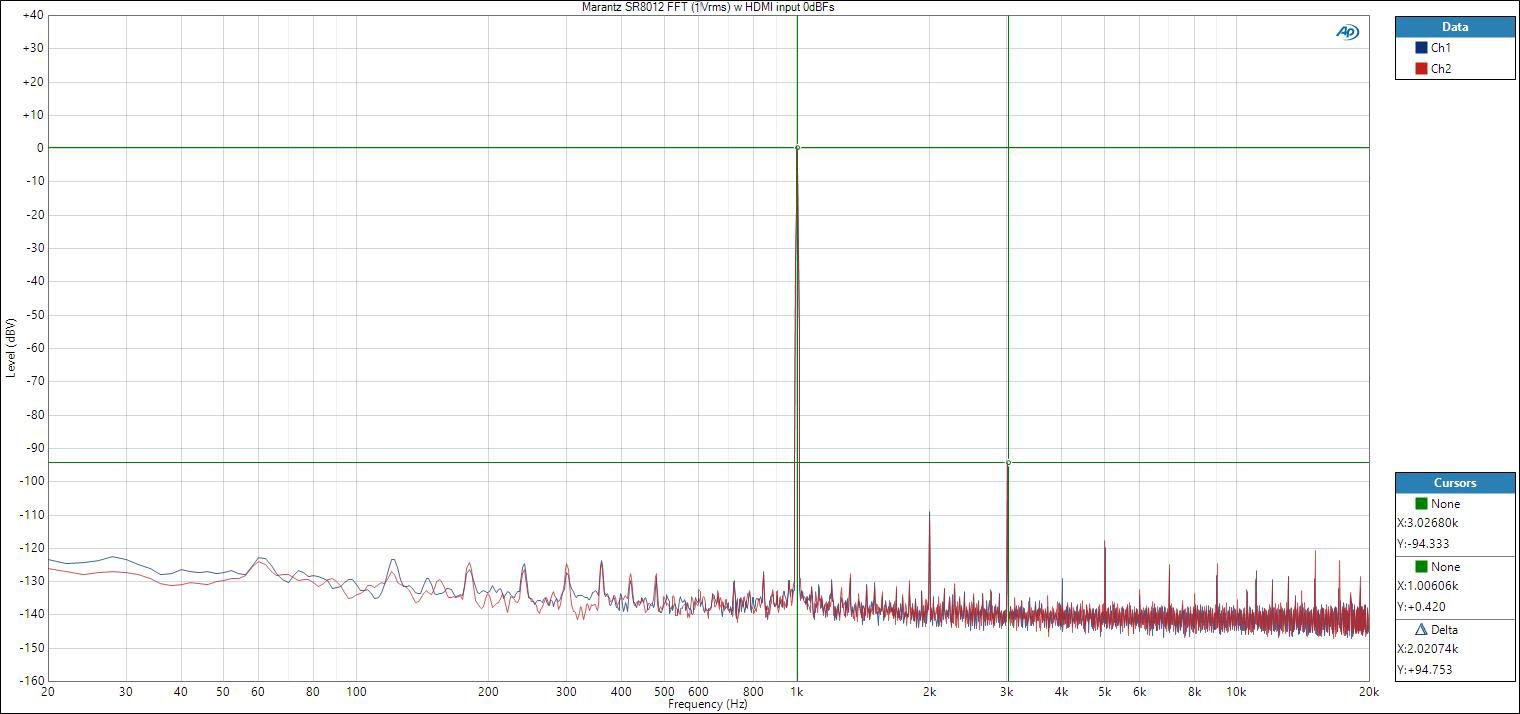1520x714 pixels.
Task: Click the Audio Precision logo in the graph corner
Action: coord(1347,32)
